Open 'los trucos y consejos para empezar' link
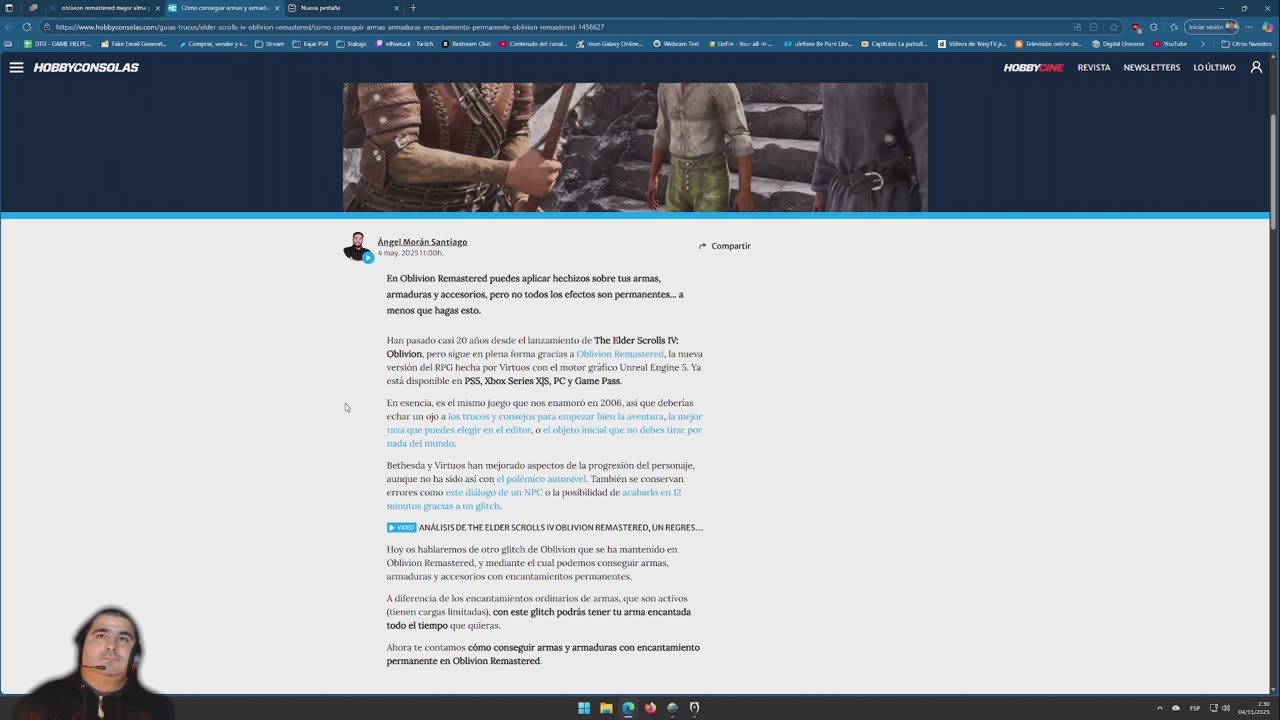Image resolution: width=1280 pixels, height=720 pixels. click(x=555, y=416)
